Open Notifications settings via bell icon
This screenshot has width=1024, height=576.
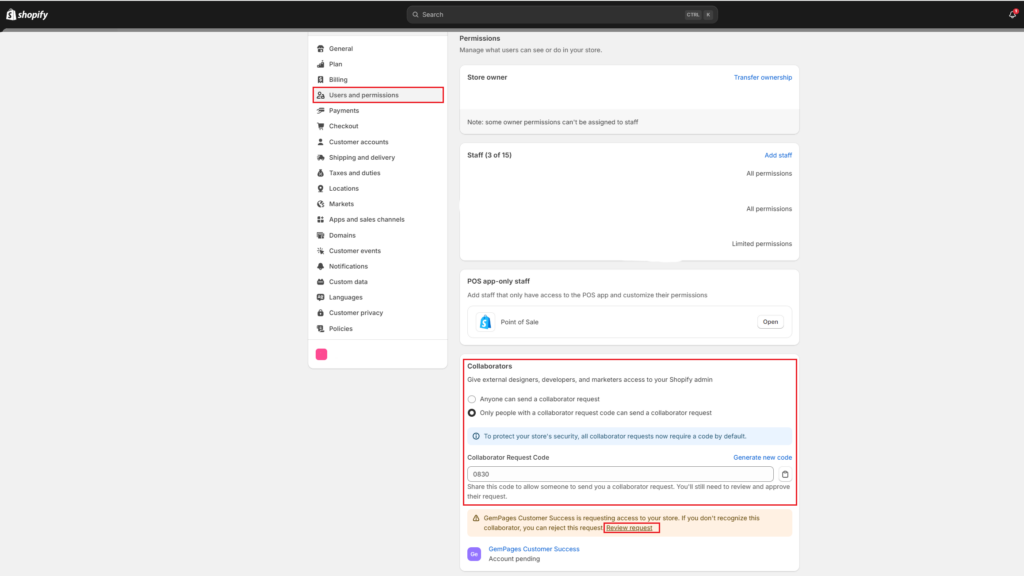click(322, 266)
